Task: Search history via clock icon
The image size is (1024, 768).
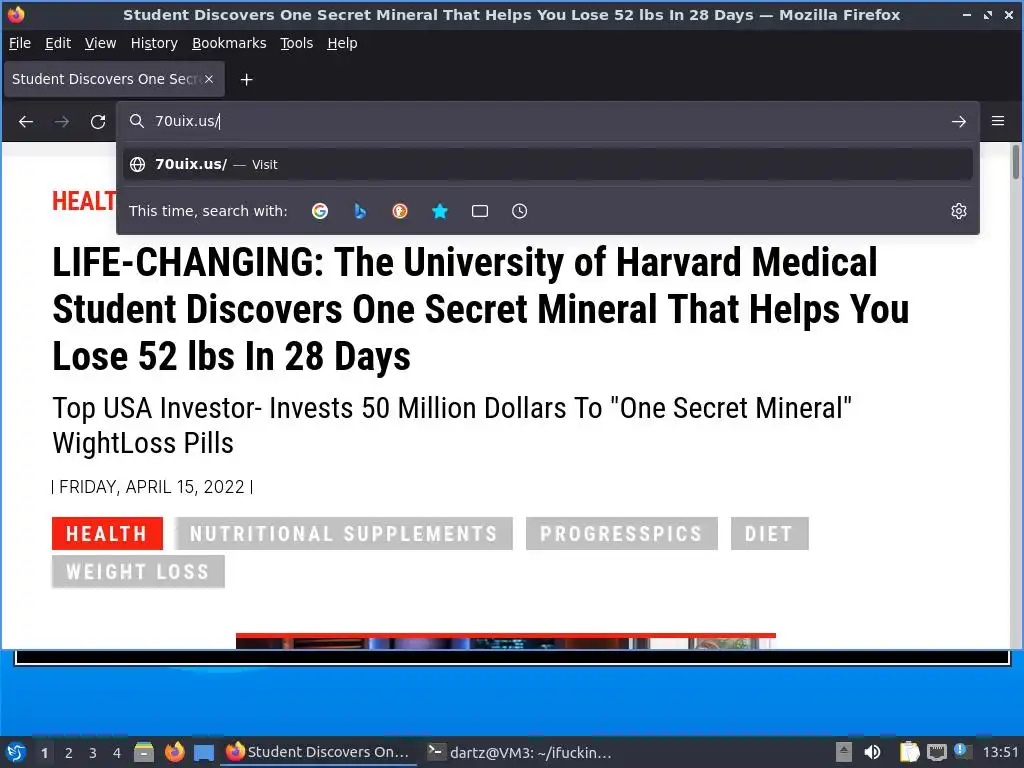Action: tap(519, 211)
